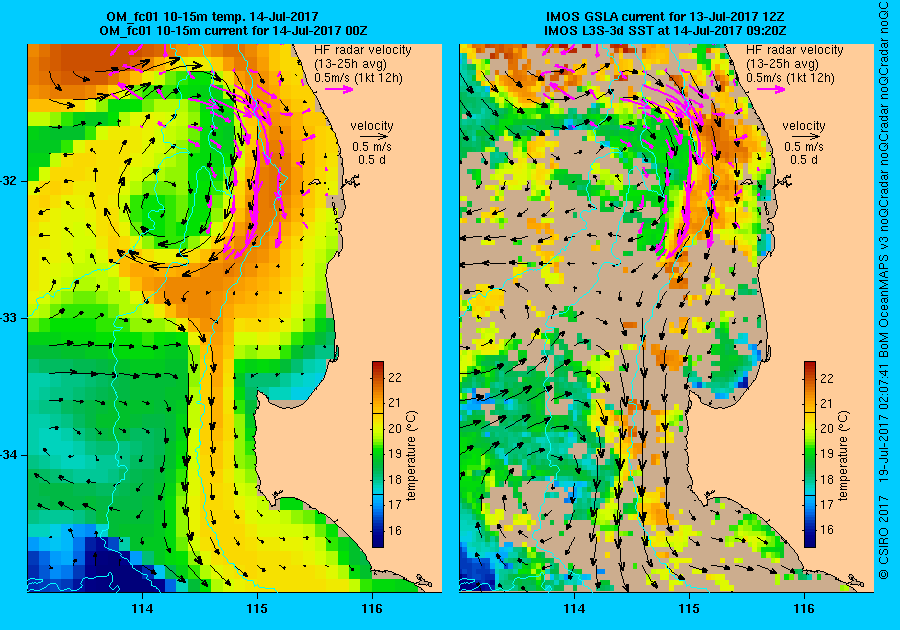The width and height of the screenshot is (900, 630).
Task: Click 'temperature (°C)' label in OM_fc01 map
Action: point(412,456)
